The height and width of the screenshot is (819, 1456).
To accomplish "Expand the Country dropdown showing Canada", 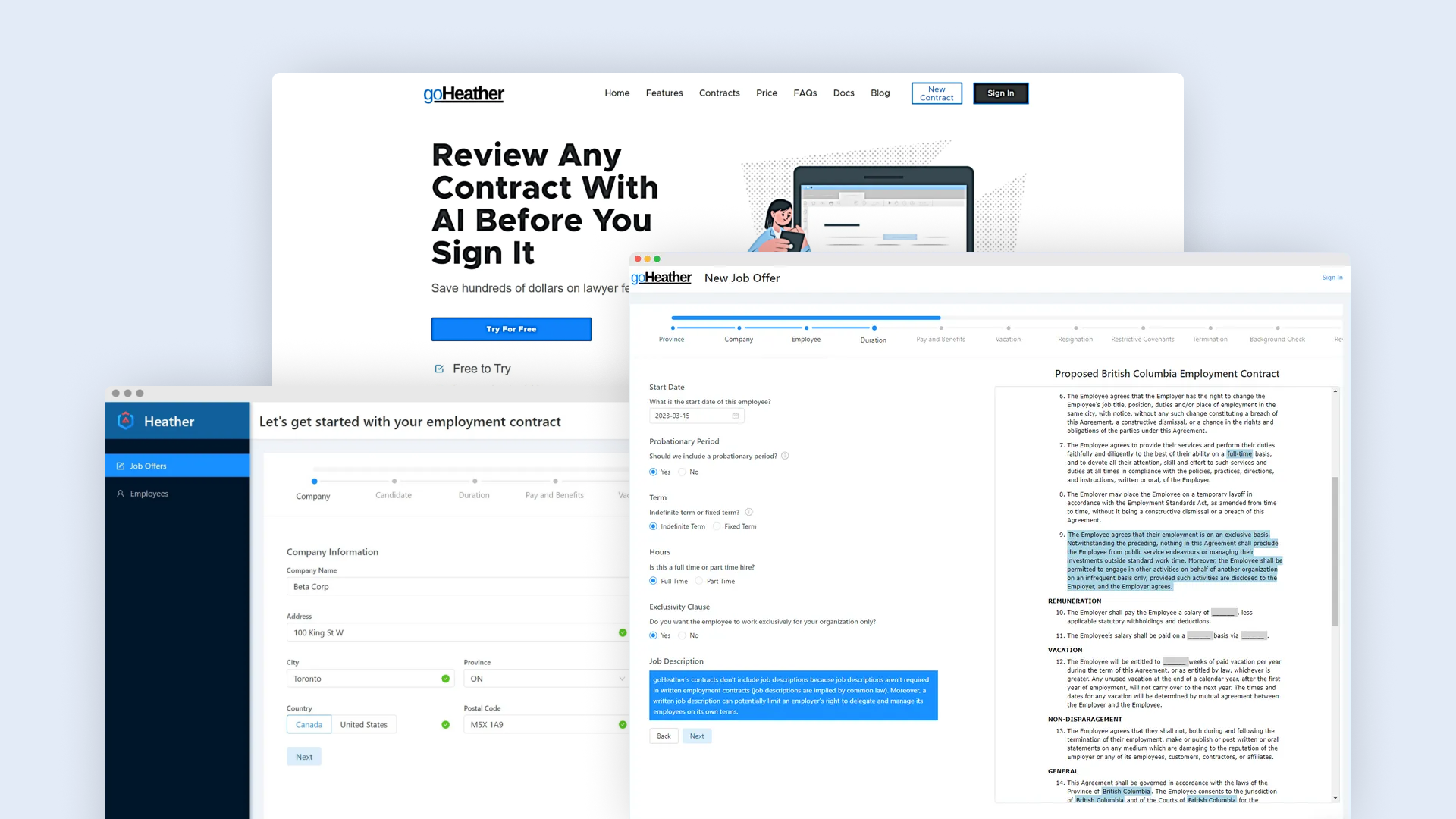I will tap(308, 724).
